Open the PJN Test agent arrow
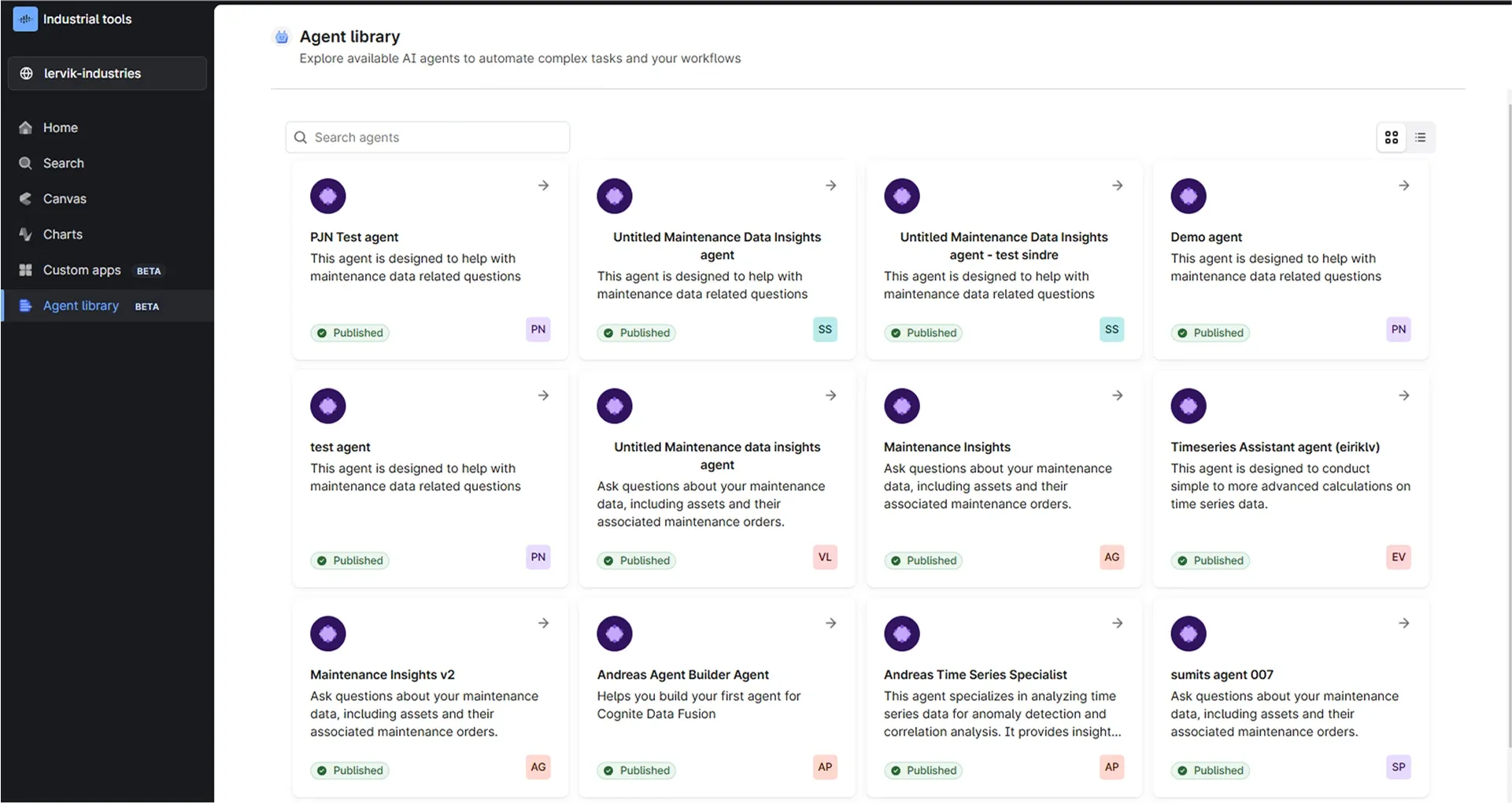The image size is (1512, 804). pos(543,186)
